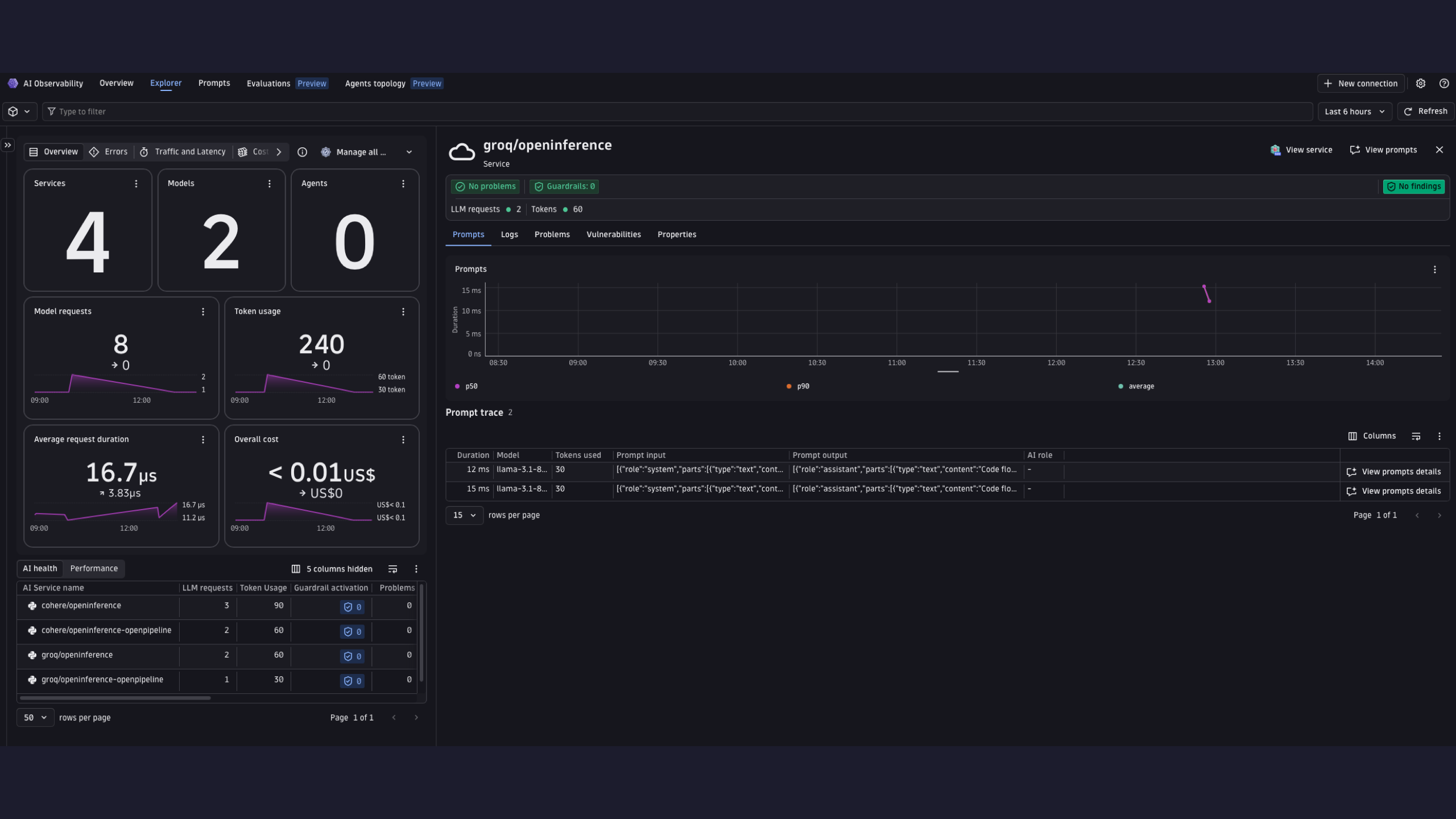Toggle average series in chart legend

click(1136, 386)
